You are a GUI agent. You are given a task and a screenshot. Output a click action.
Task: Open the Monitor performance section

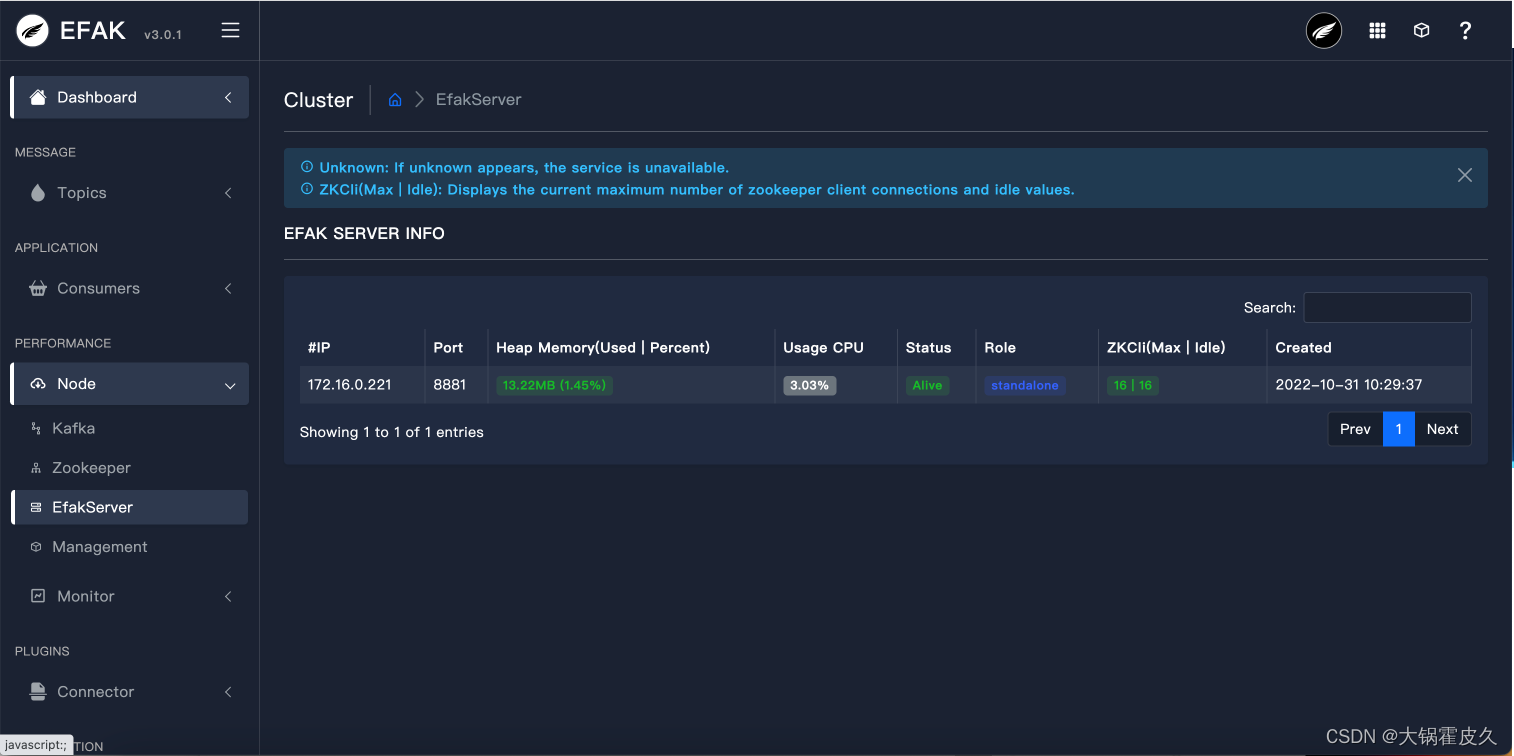[85, 596]
